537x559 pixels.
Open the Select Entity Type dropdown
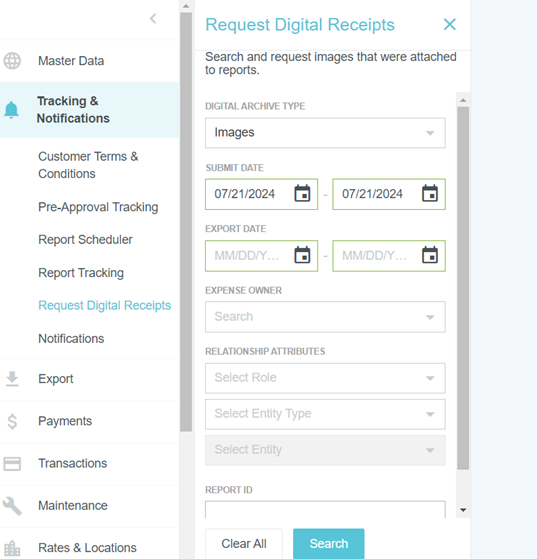(x=325, y=414)
